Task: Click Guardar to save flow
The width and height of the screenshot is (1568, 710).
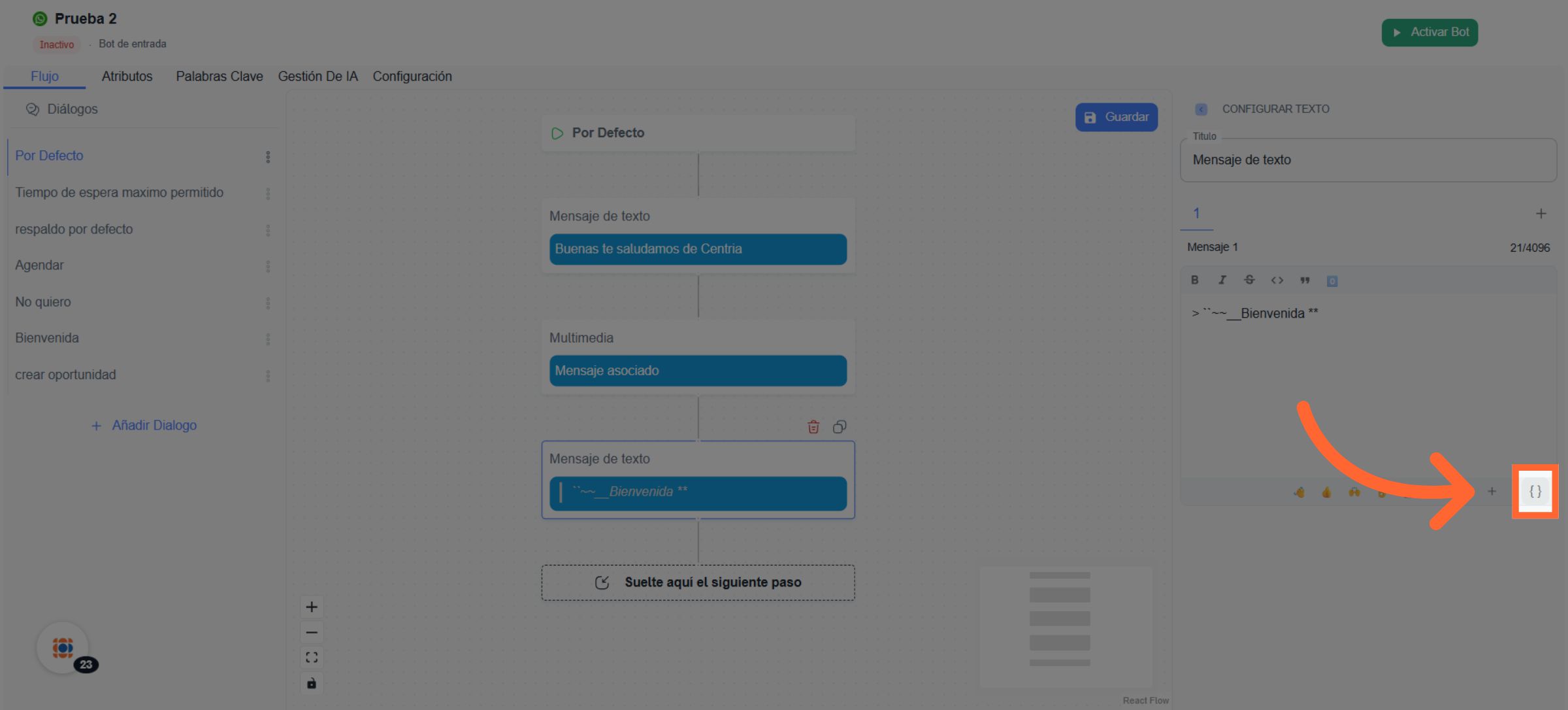Action: [x=1116, y=117]
